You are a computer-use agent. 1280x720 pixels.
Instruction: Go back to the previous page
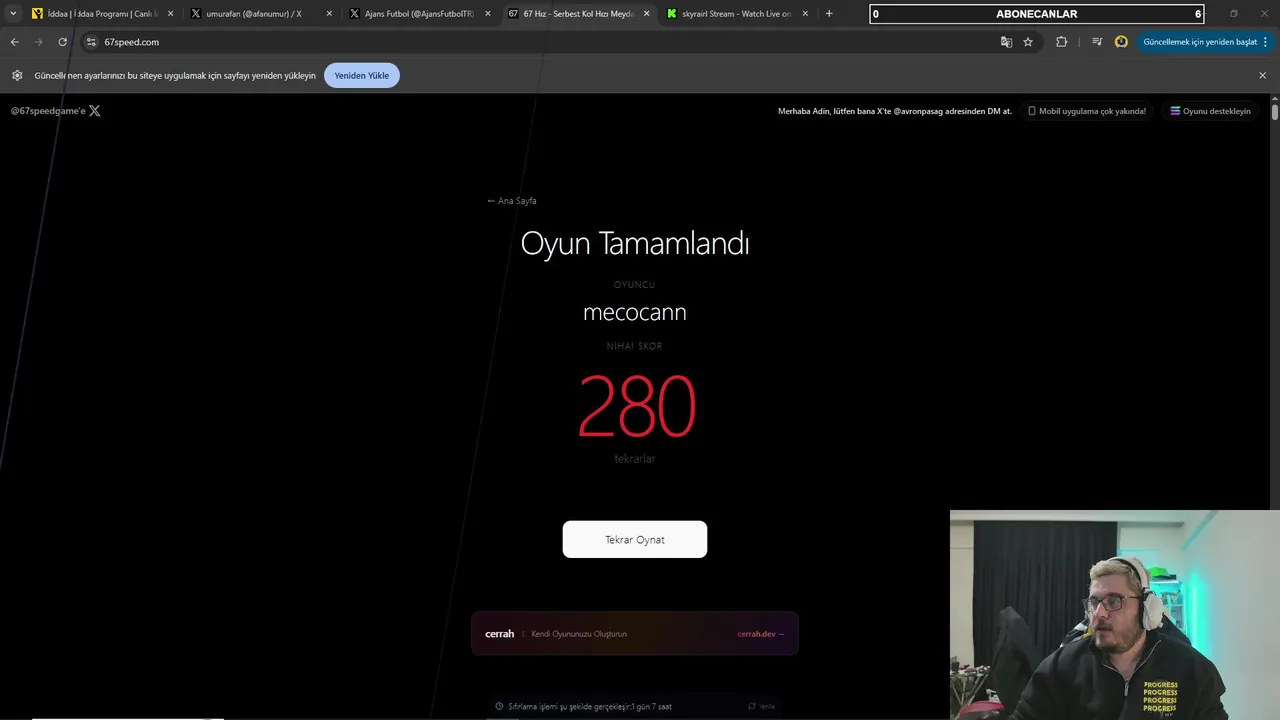[14, 42]
